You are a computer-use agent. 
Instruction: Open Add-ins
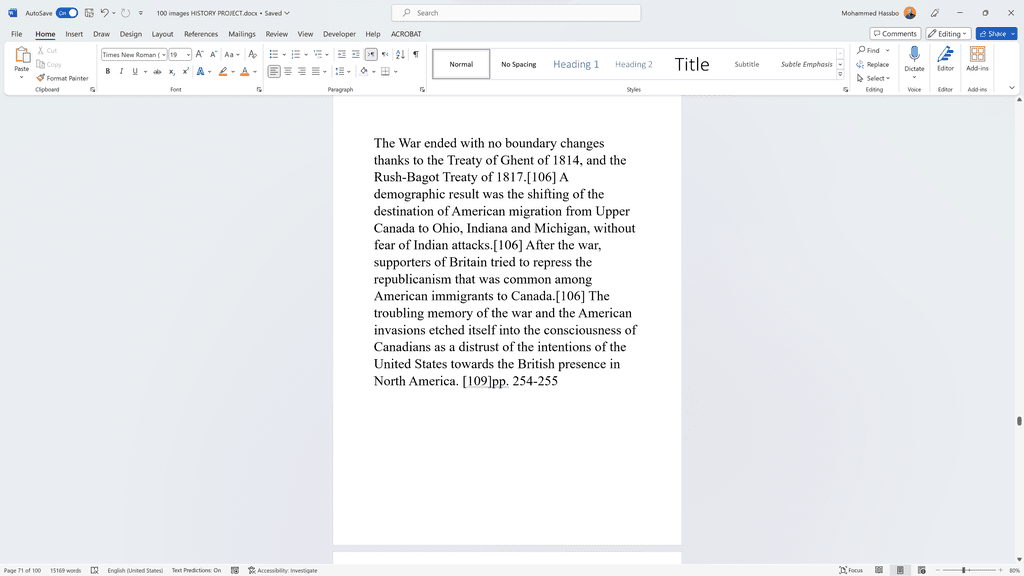977,59
